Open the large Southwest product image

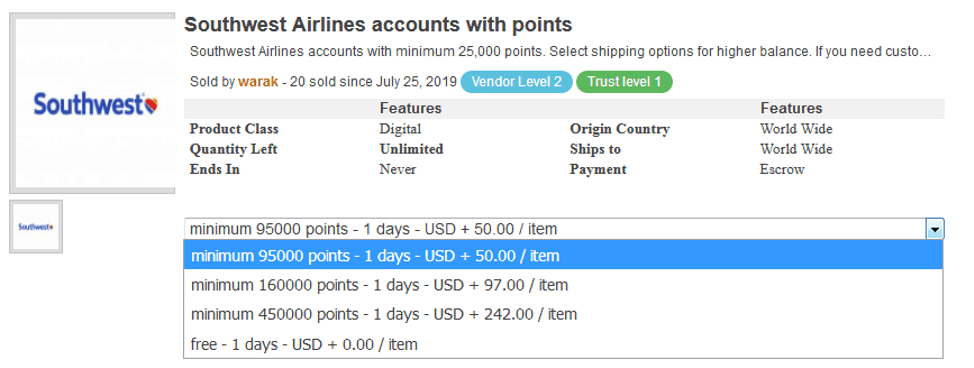pyautogui.click(x=93, y=103)
